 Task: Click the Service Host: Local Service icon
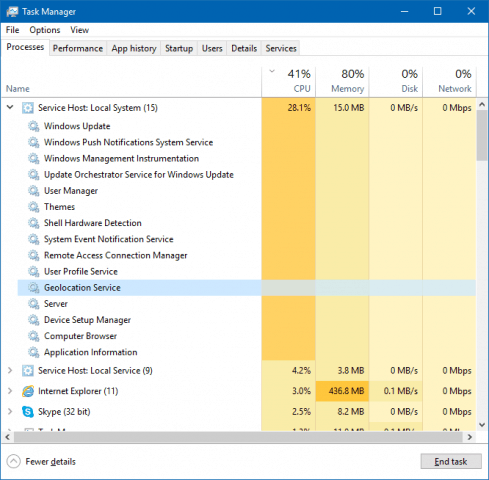(x=28, y=371)
